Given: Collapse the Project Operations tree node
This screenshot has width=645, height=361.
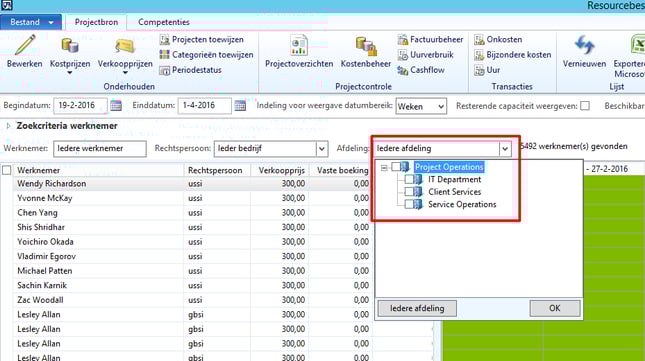Looking at the screenshot, I should (x=384, y=167).
